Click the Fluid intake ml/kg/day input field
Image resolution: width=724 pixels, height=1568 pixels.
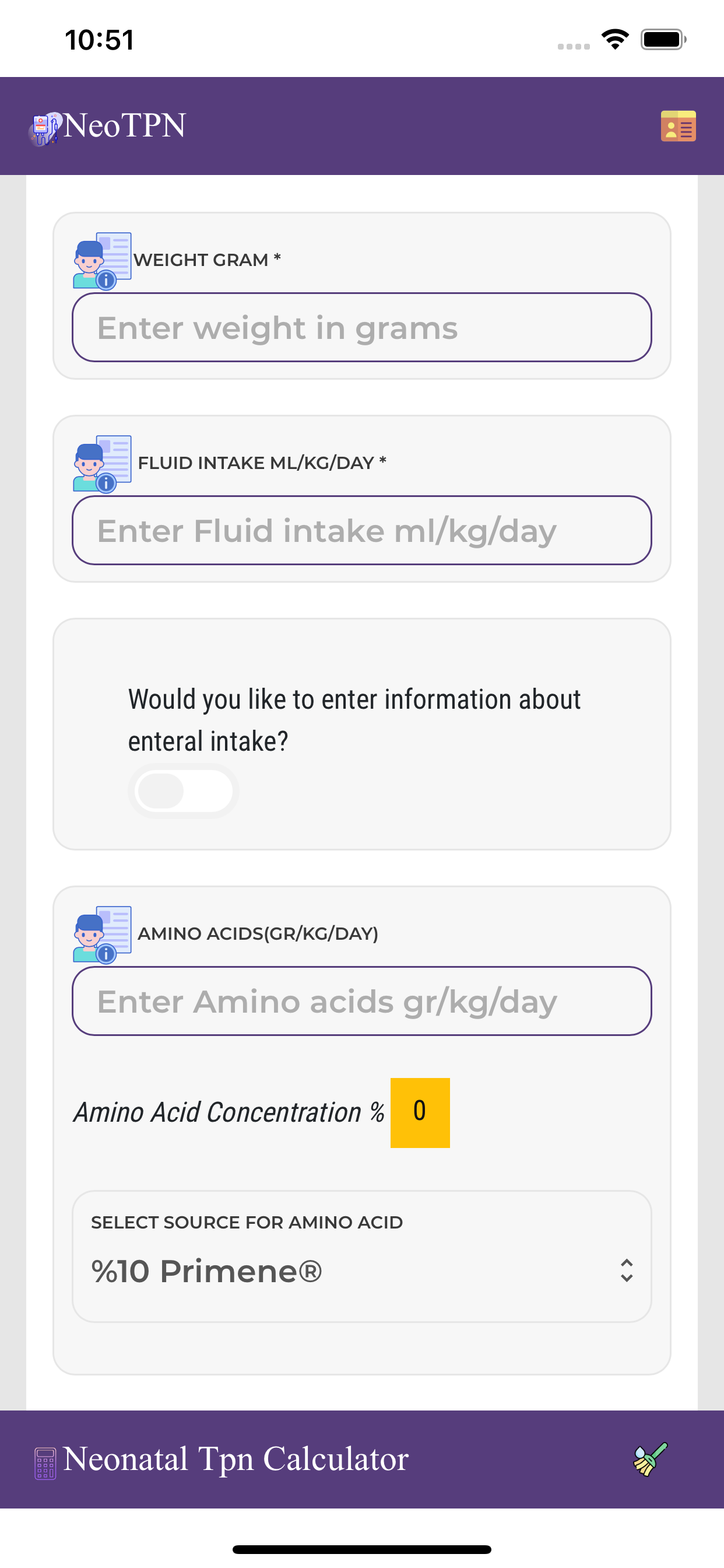coord(362,530)
